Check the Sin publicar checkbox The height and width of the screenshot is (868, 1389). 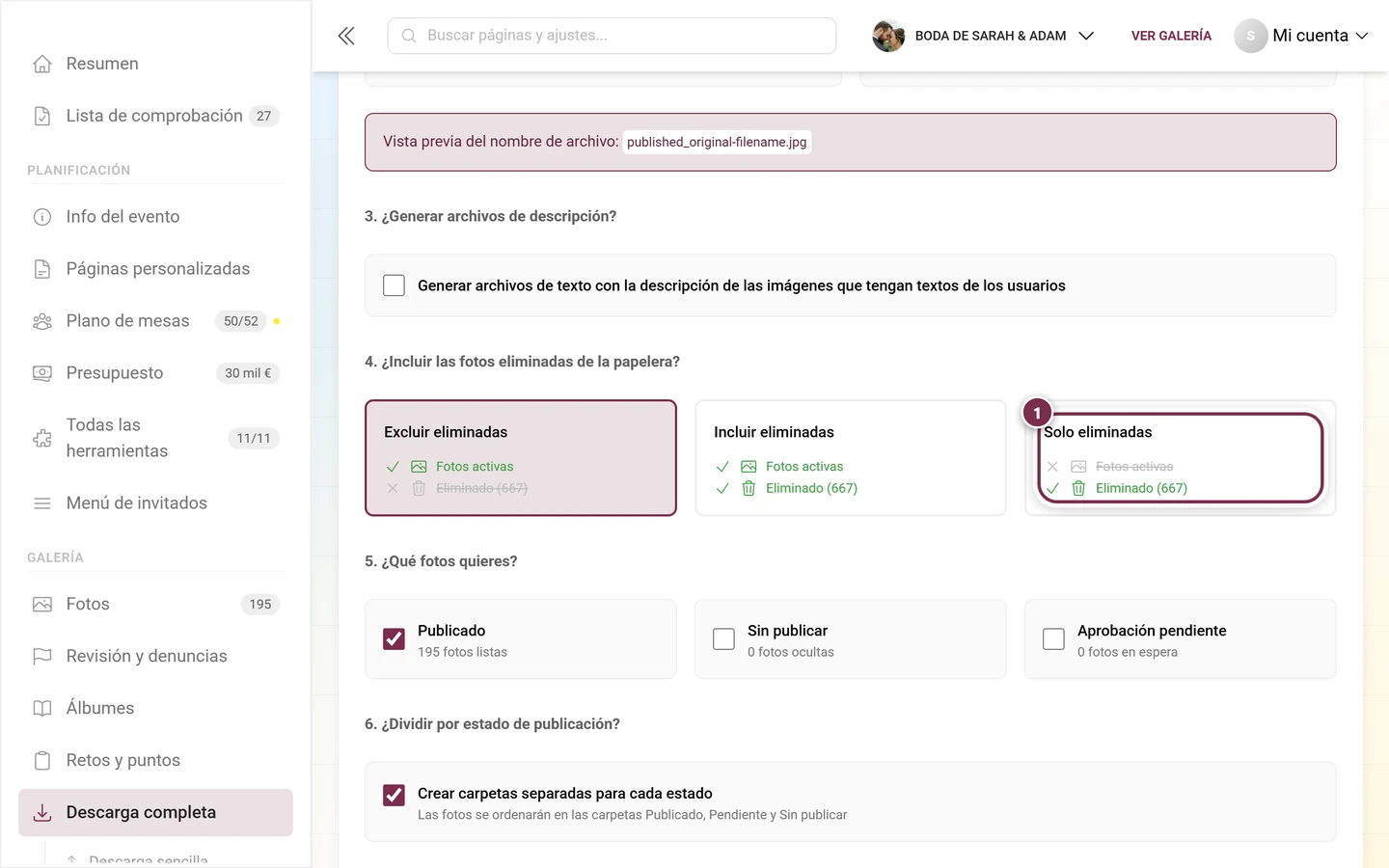point(723,639)
